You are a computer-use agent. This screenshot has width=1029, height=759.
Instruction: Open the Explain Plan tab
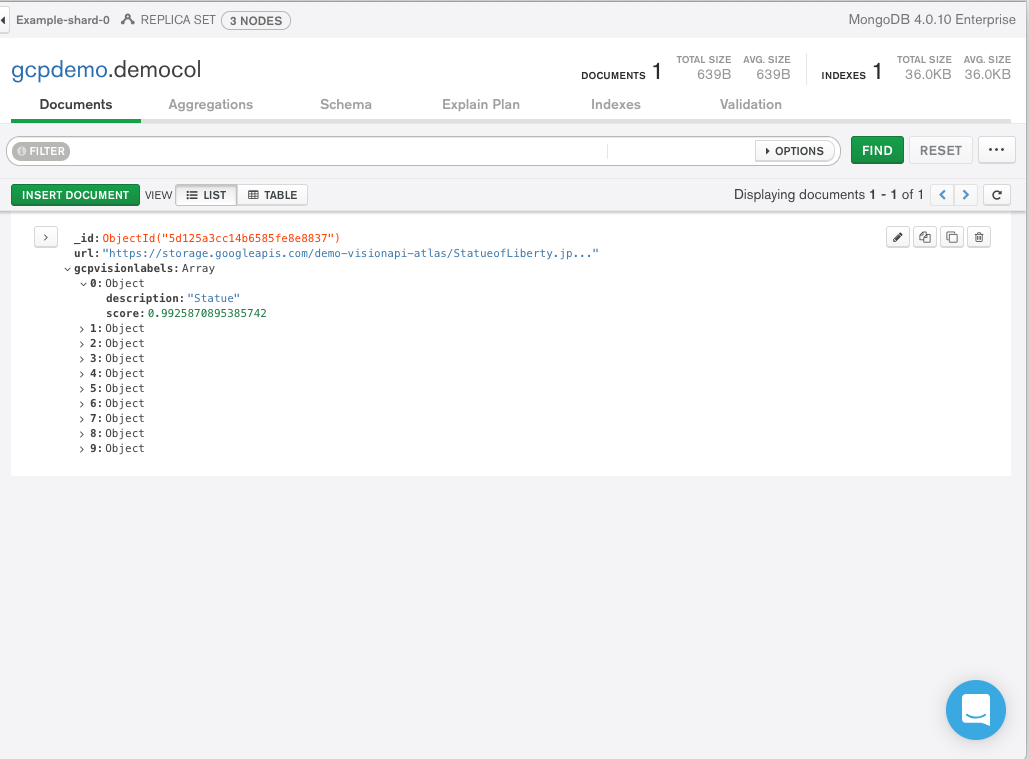tap(481, 104)
